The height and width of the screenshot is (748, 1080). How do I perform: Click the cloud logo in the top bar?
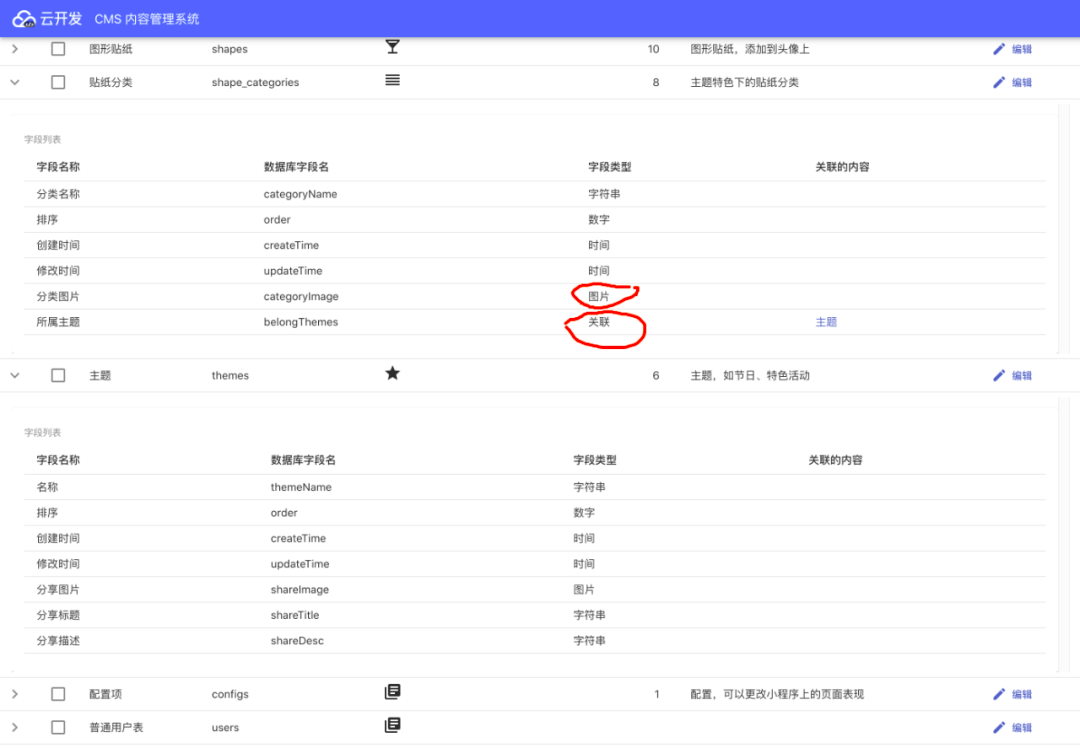(25, 17)
